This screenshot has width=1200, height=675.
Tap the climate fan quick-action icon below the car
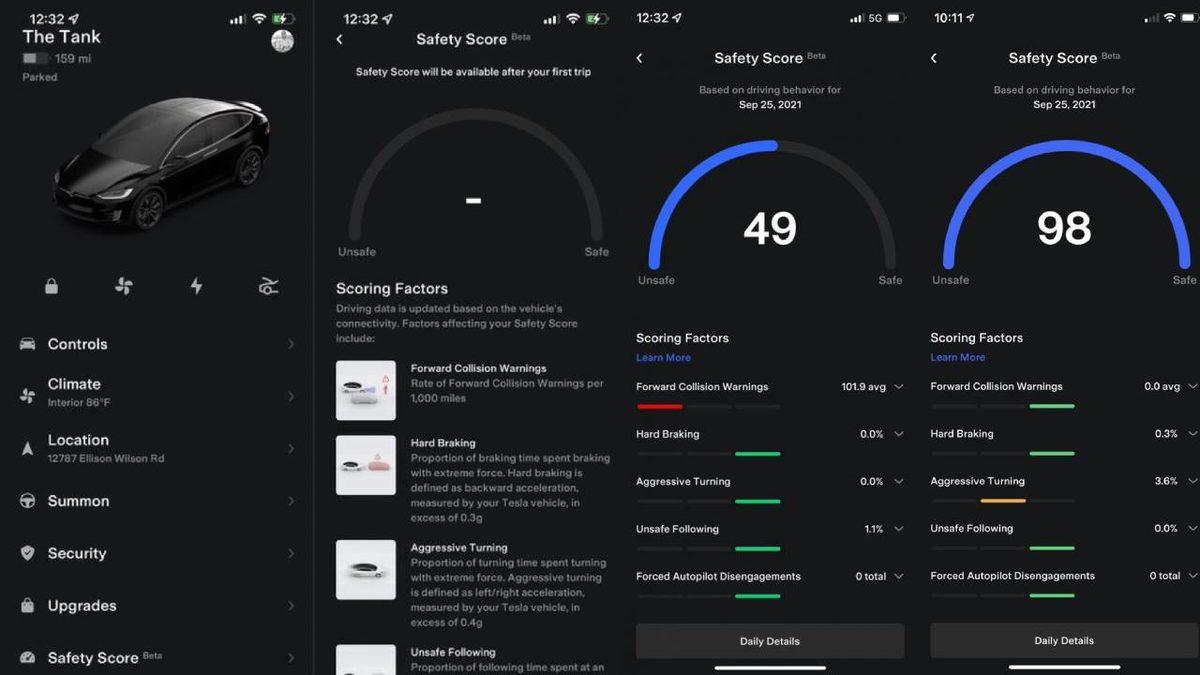point(124,287)
